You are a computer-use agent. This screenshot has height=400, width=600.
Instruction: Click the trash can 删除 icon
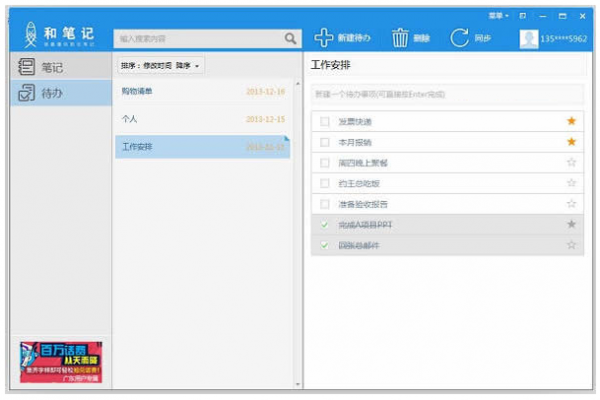400,38
